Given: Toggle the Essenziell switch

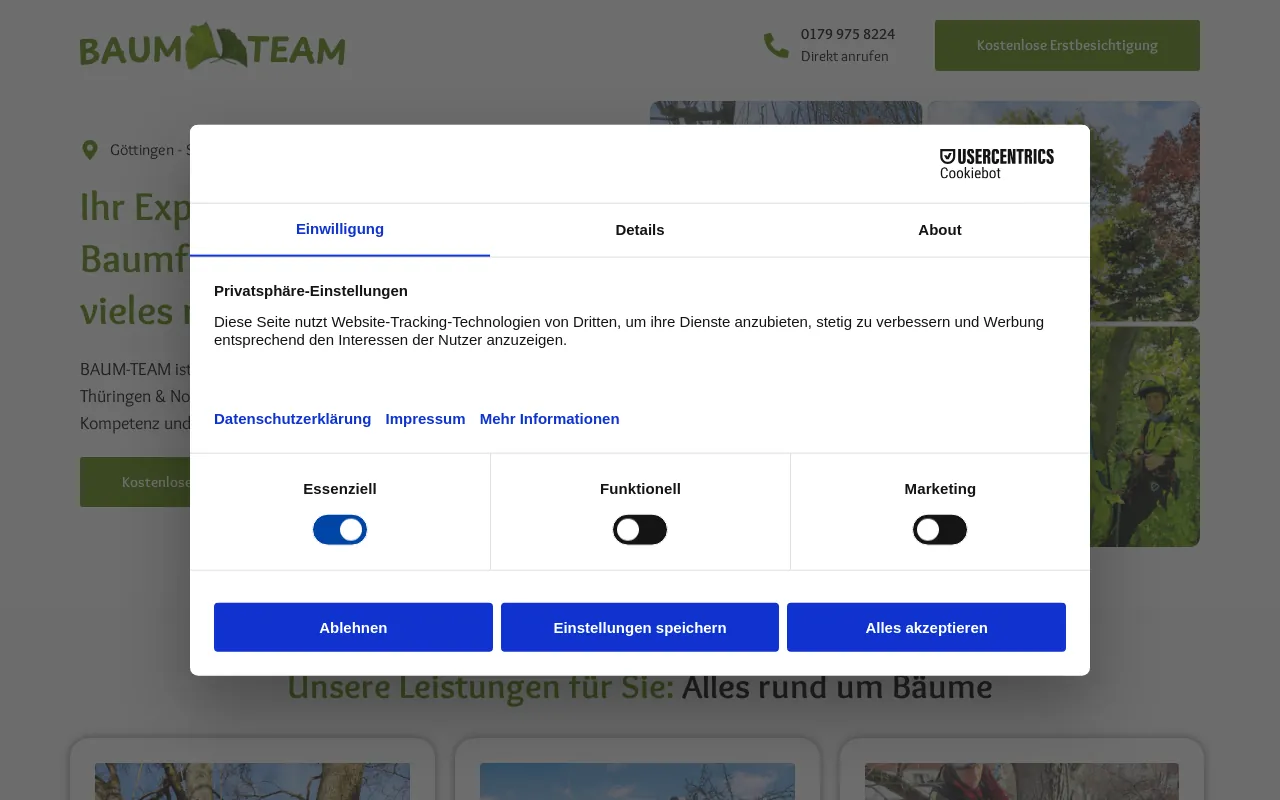Looking at the screenshot, I should click(340, 530).
